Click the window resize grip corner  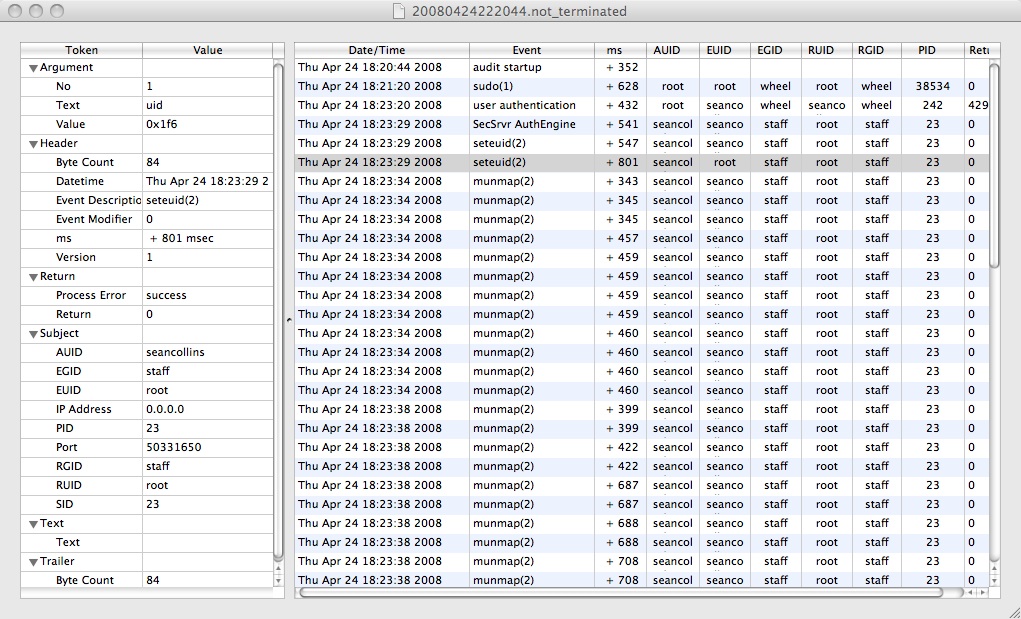pos(1013,611)
